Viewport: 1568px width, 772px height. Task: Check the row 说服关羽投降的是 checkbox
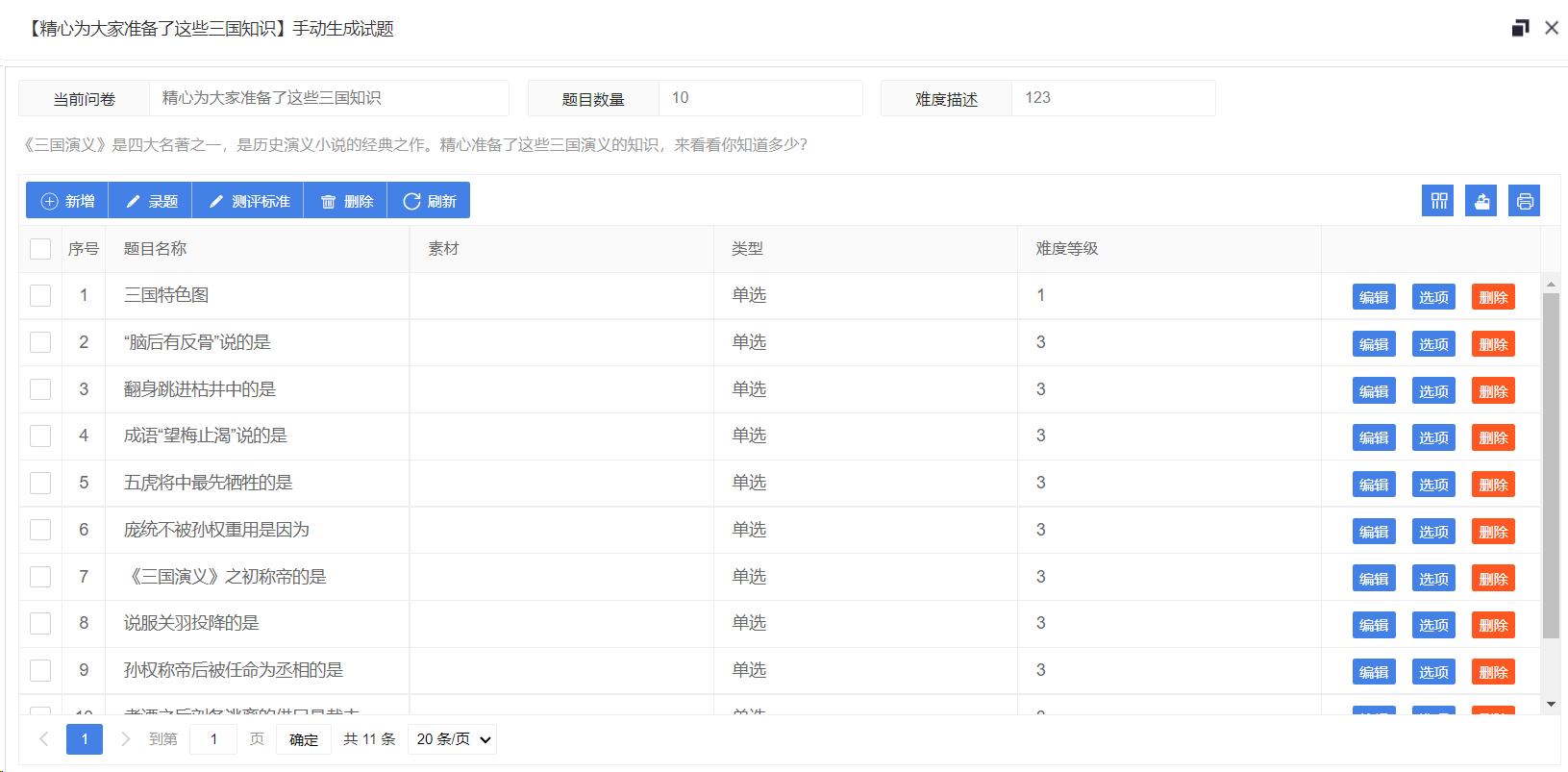40,623
